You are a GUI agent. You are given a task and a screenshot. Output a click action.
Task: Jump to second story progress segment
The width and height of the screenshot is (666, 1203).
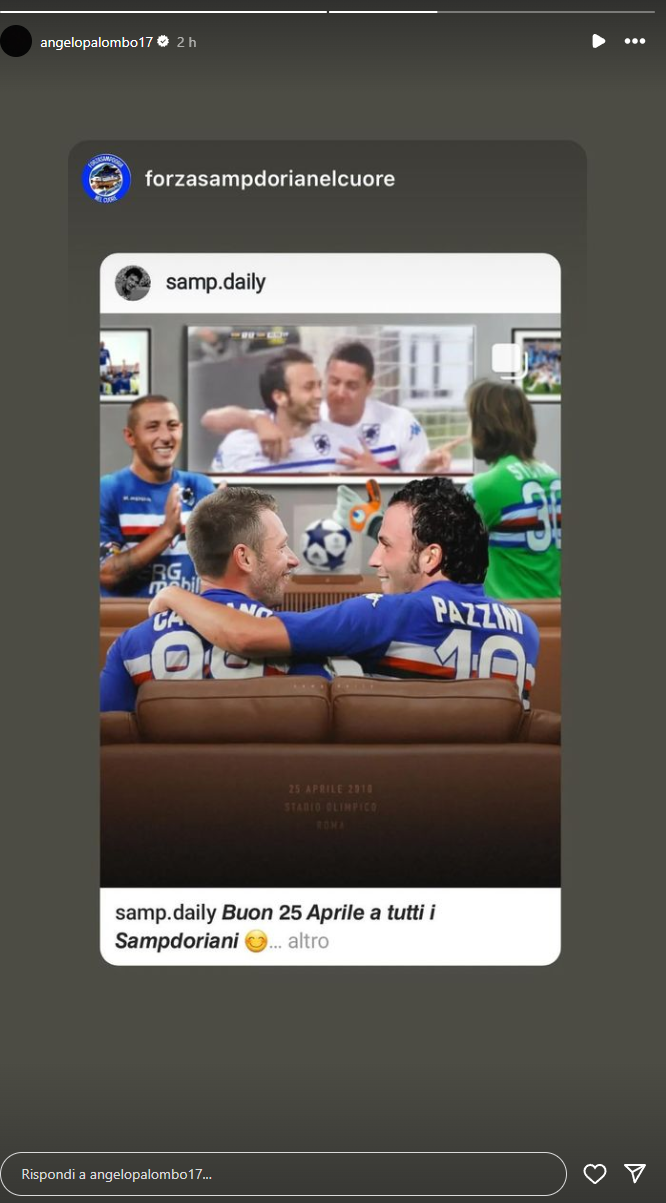tap(383, 11)
